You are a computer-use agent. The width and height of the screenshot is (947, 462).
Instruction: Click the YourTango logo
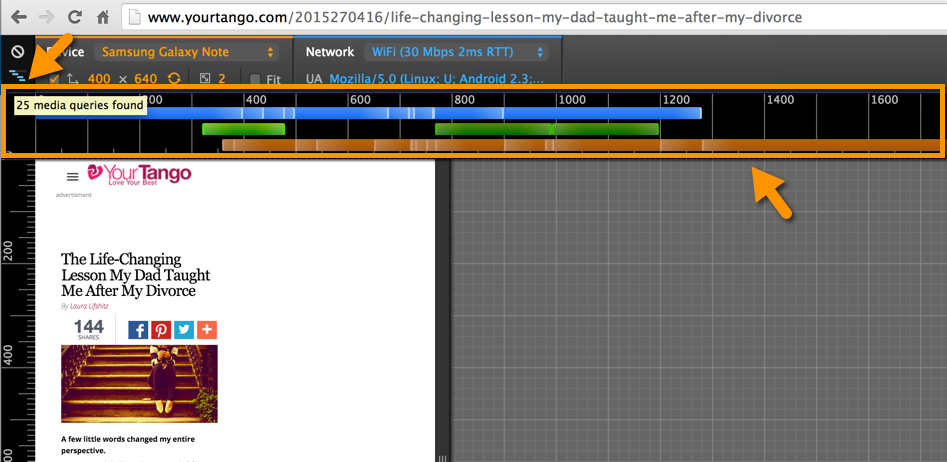click(x=139, y=175)
